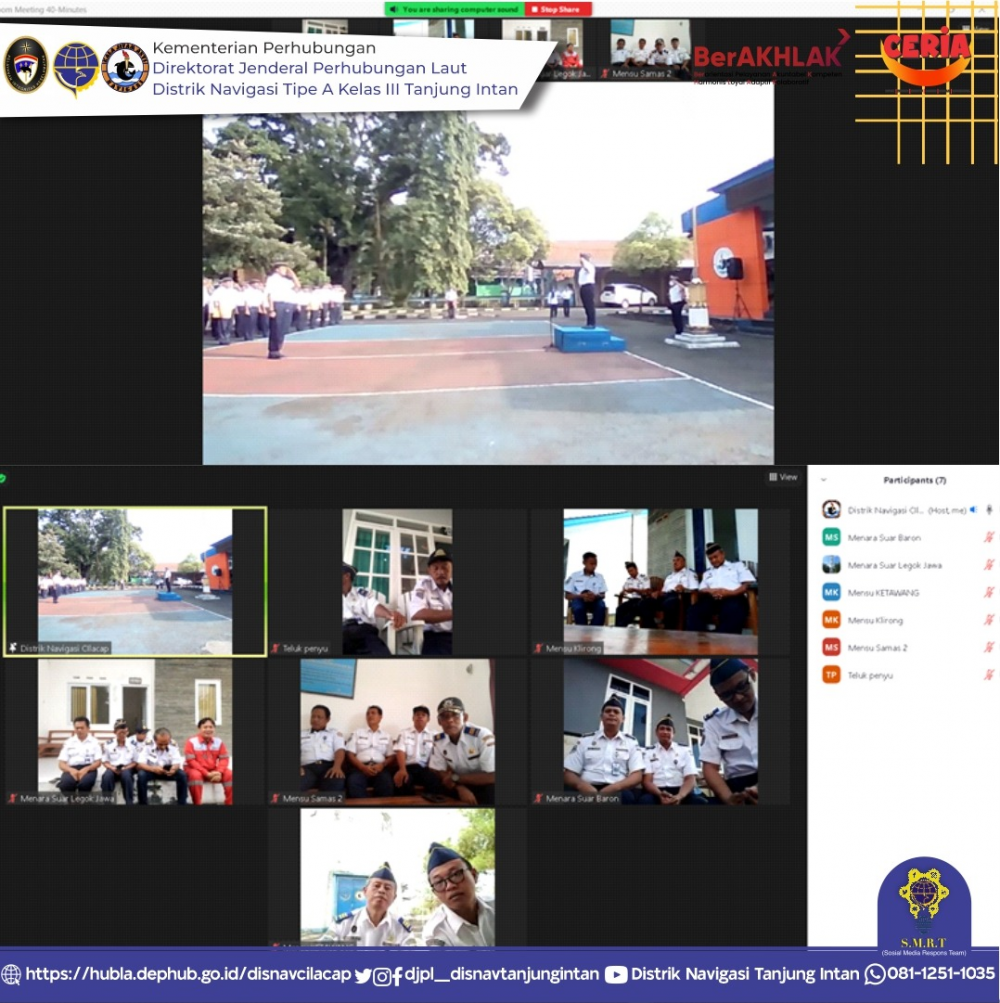Click green MS avatar of Menara Suar Baron
The width and height of the screenshot is (1000, 1003).
coord(831,537)
